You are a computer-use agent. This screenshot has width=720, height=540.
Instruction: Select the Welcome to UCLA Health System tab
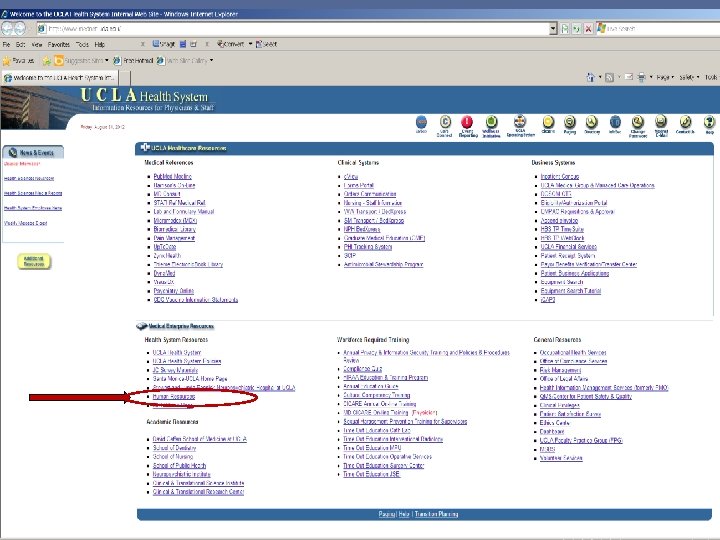click(60, 78)
